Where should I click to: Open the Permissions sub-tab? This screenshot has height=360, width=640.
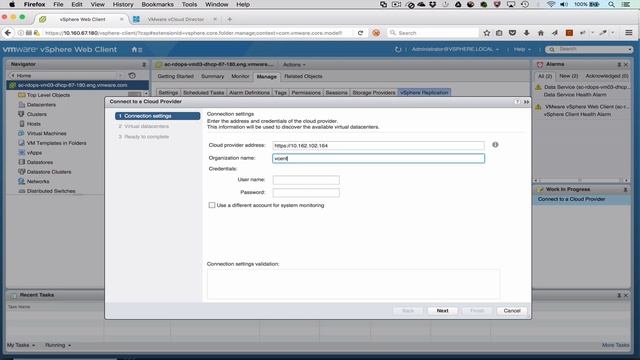point(306,93)
